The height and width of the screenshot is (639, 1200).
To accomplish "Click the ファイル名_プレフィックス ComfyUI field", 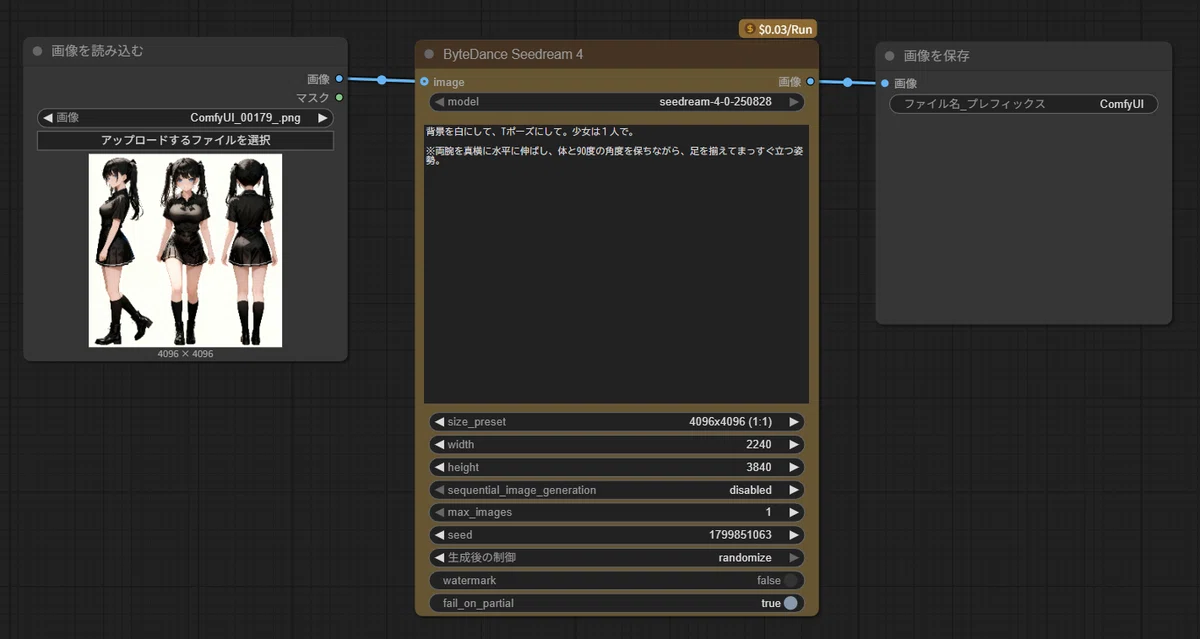I will click(x=1023, y=104).
